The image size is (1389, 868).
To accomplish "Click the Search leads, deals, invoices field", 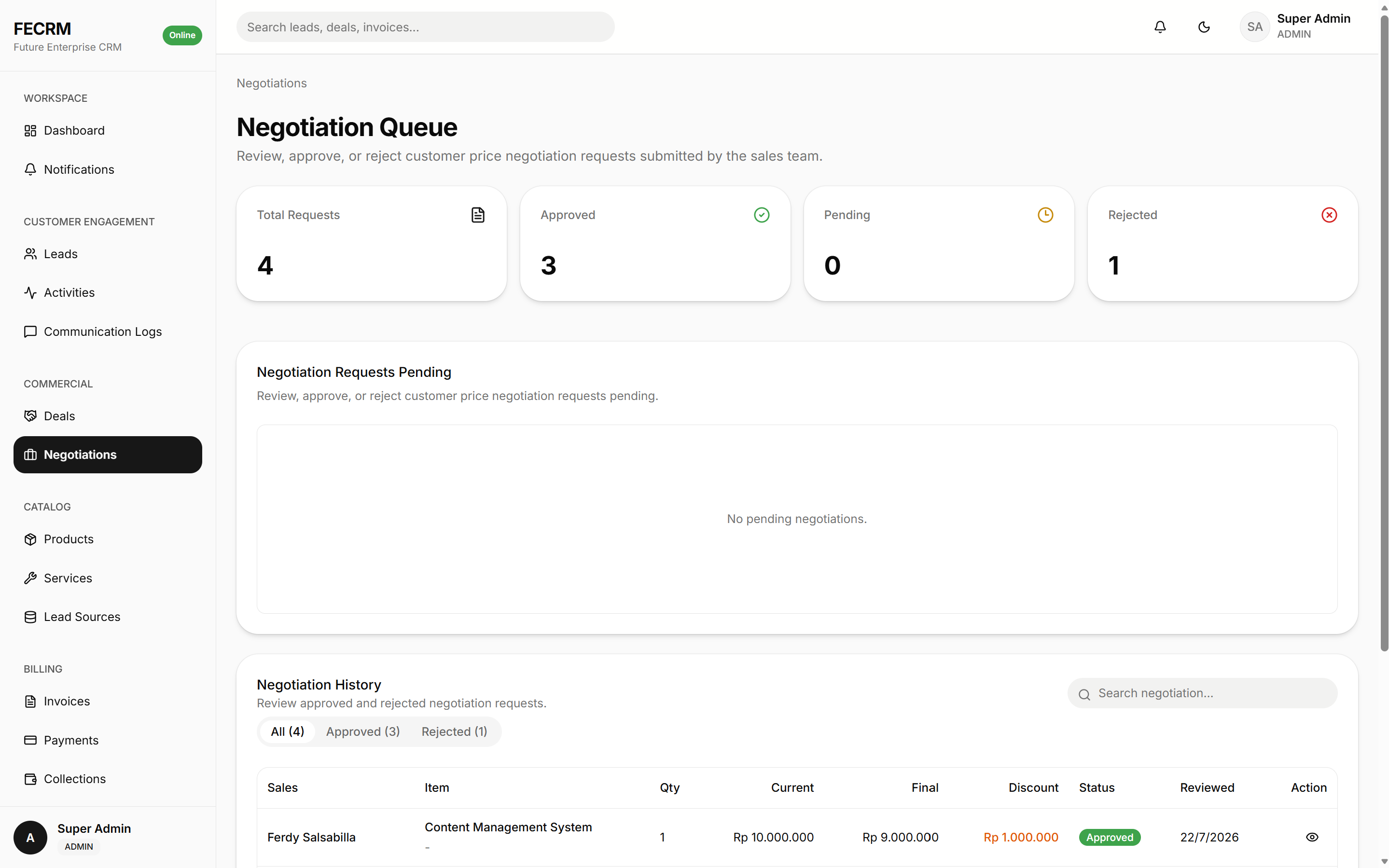I will (x=425, y=27).
